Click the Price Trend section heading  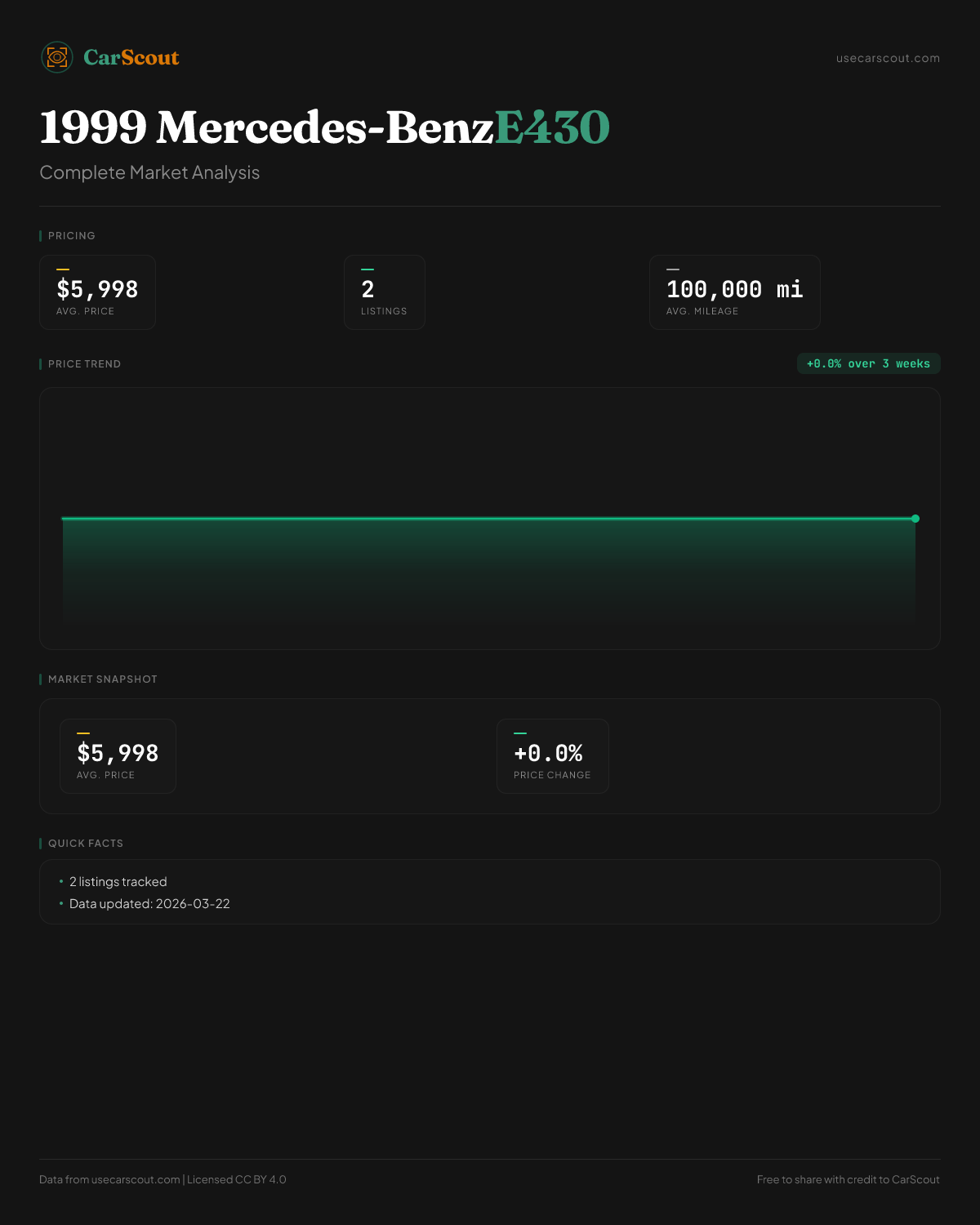click(84, 364)
